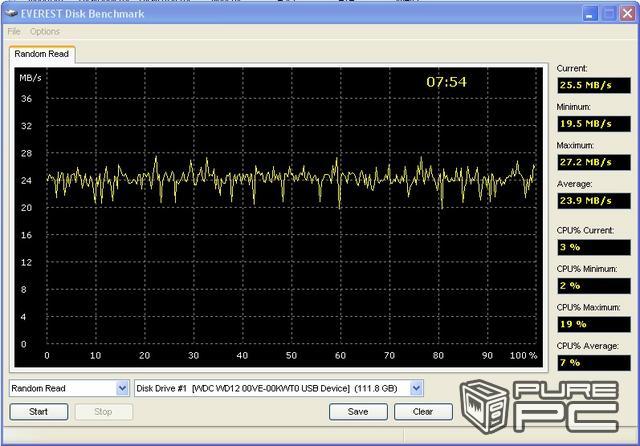Click the CPU% Minimum value 2 %
Screen dimensions: 640x446
pos(593,286)
